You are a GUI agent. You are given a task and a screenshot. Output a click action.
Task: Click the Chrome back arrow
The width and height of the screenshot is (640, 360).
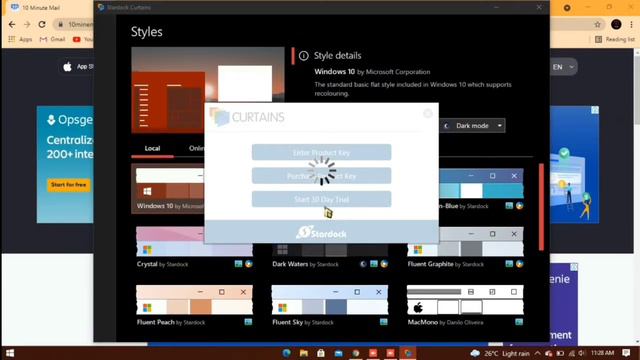tap(12, 24)
